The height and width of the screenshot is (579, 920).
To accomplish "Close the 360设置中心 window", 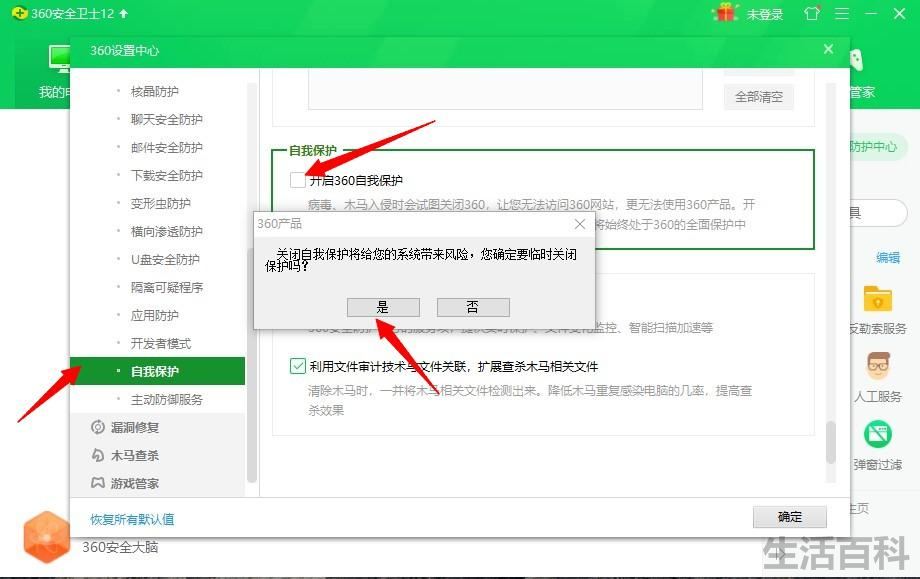I will [828, 49].
